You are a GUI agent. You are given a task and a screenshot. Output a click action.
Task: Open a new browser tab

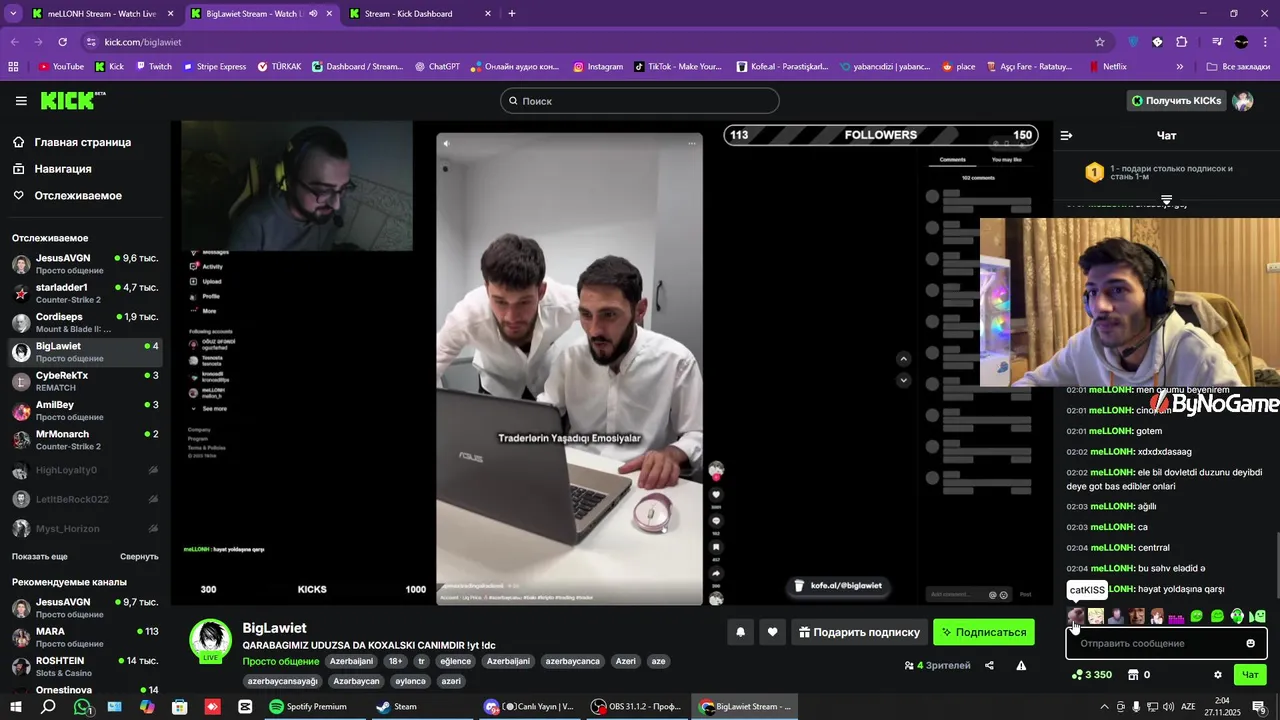[x=512, y=14]
